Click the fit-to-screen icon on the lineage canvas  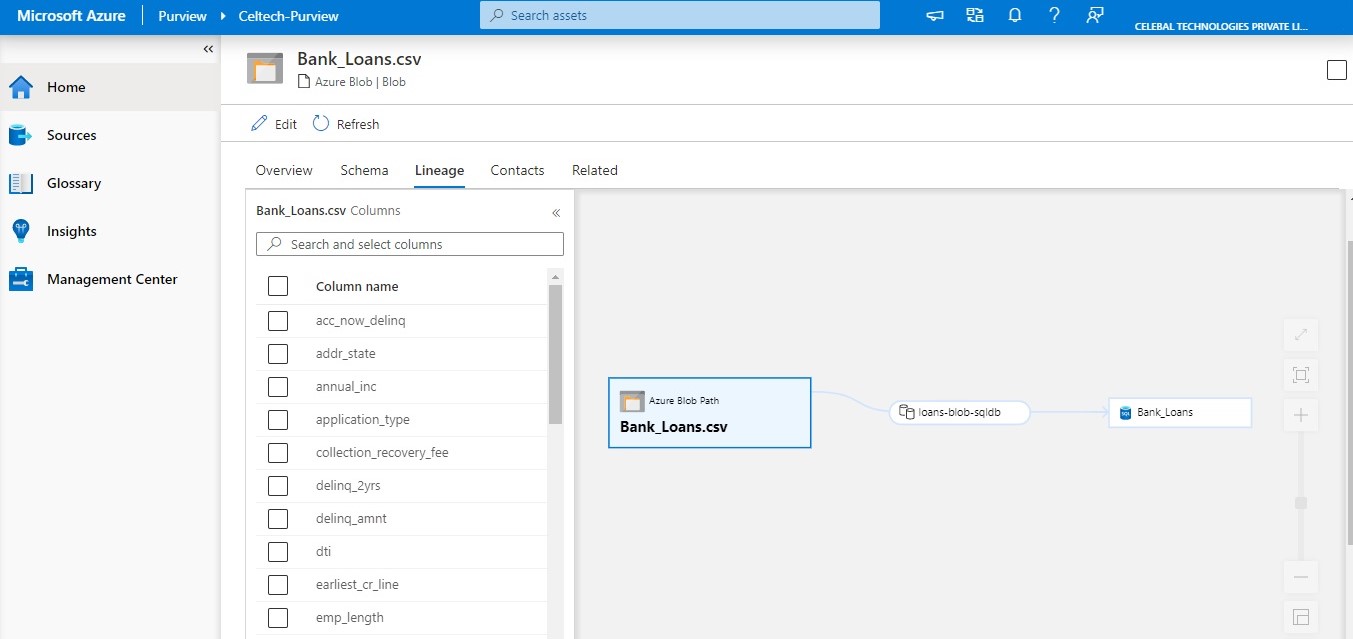tap(1300, 374)
